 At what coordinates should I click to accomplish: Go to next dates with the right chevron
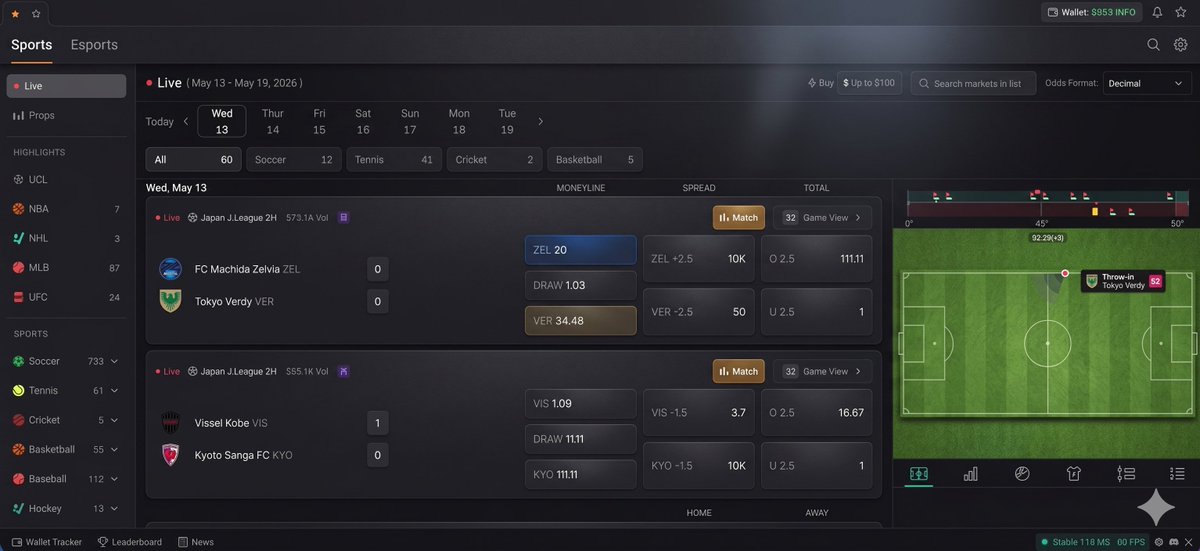[x=541, y=121]
